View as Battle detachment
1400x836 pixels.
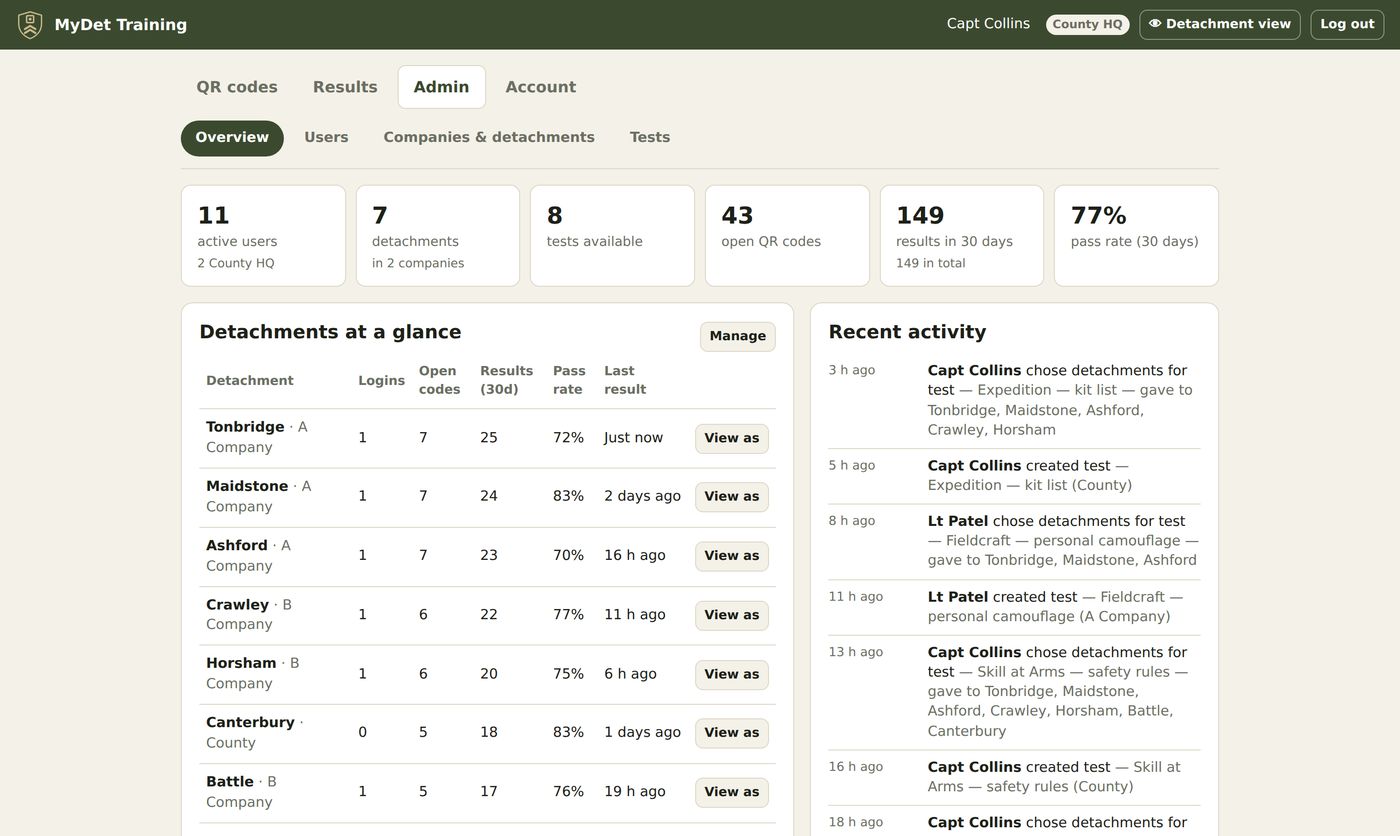[x=732, y=792]
